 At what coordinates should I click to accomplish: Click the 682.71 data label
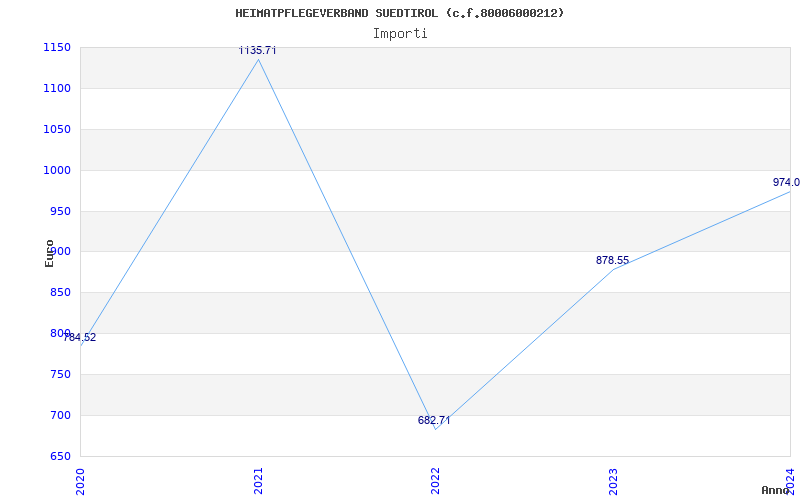(434, 420)
